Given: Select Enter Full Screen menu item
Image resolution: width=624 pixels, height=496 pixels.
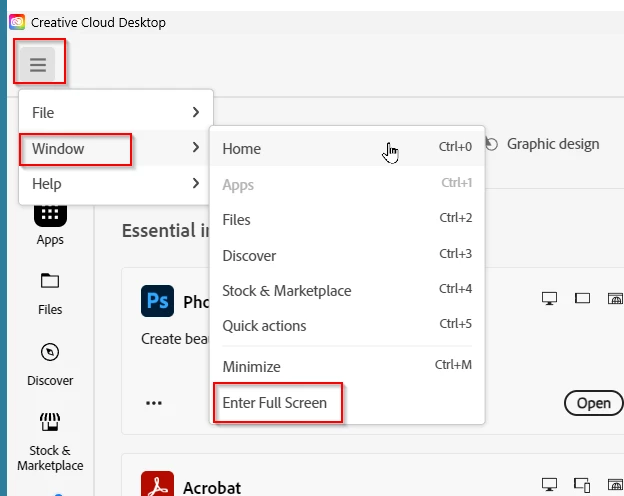Looking at the screenshot, I should (x=347, y=402).
